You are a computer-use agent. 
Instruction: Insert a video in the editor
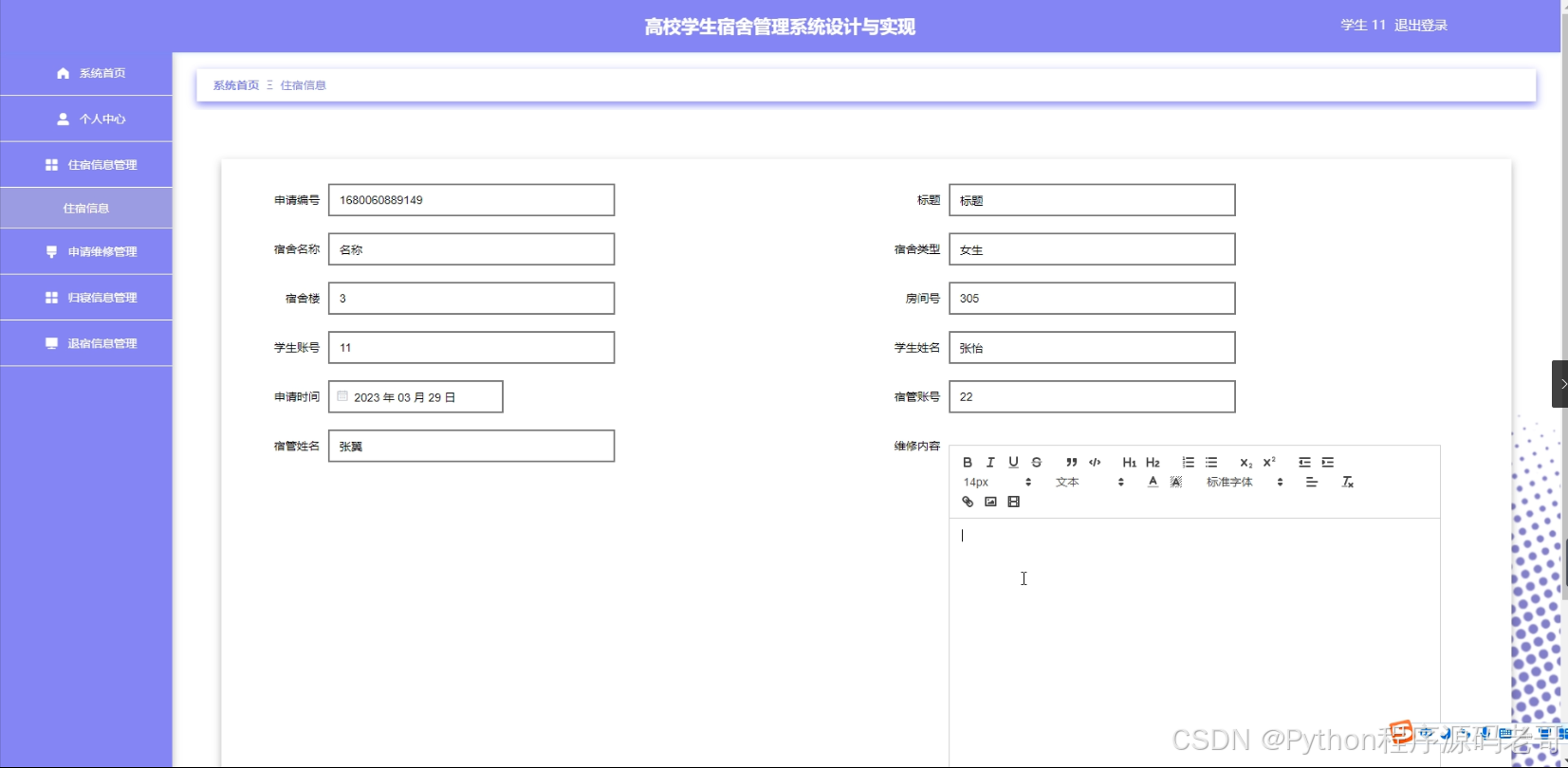click(1013, 503)
